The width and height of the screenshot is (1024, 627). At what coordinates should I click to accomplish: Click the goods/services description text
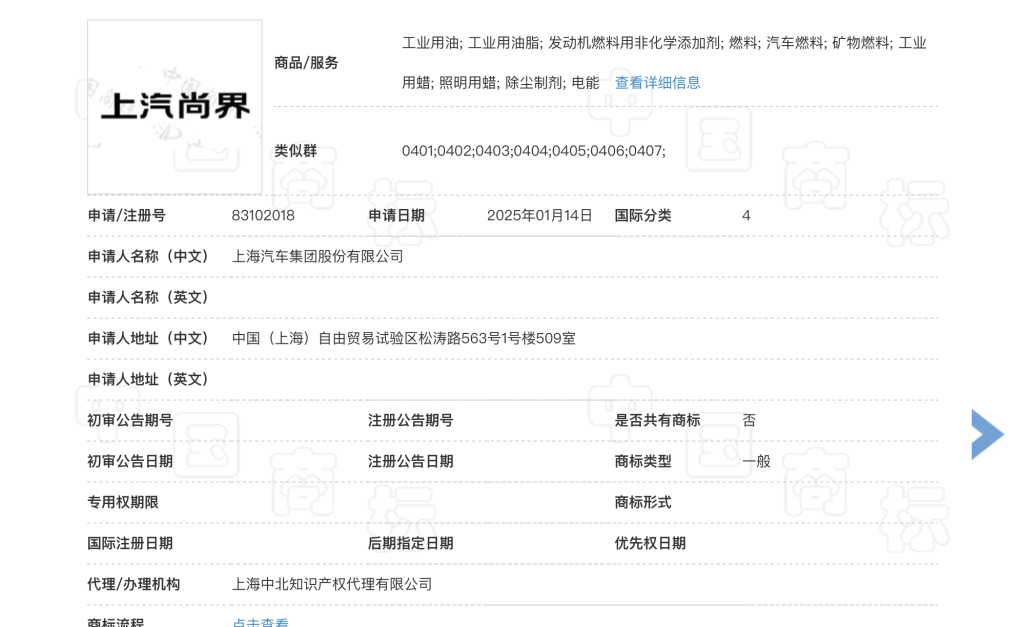pyautogui.click(x=663, y=43)
